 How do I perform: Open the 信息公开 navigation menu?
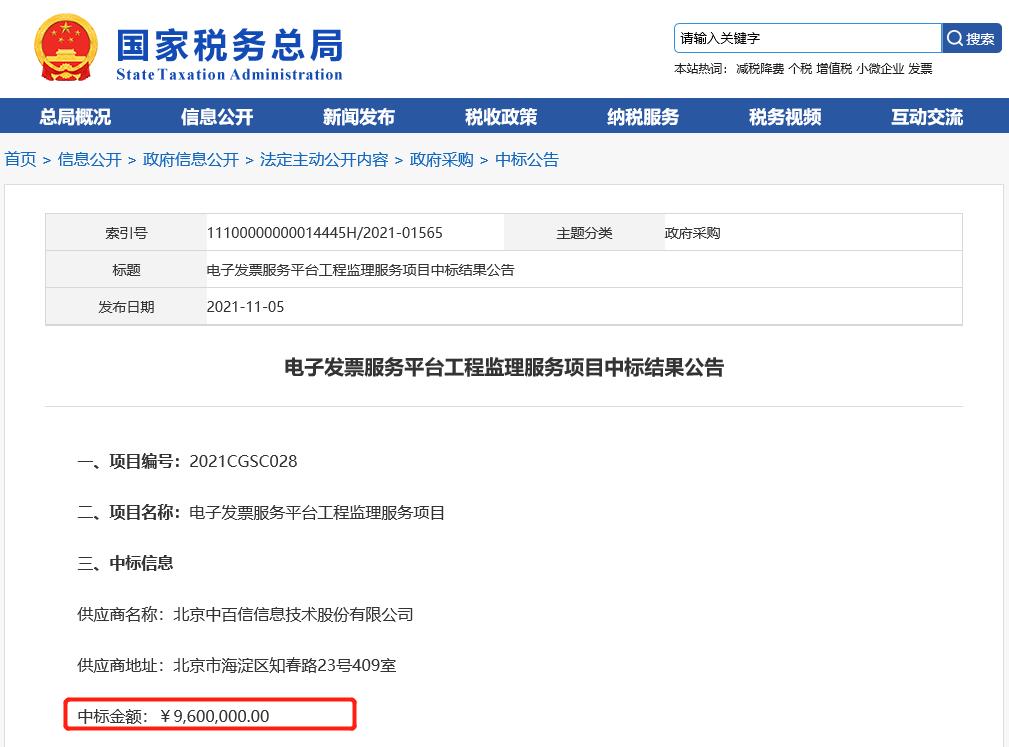pos(216,116)
